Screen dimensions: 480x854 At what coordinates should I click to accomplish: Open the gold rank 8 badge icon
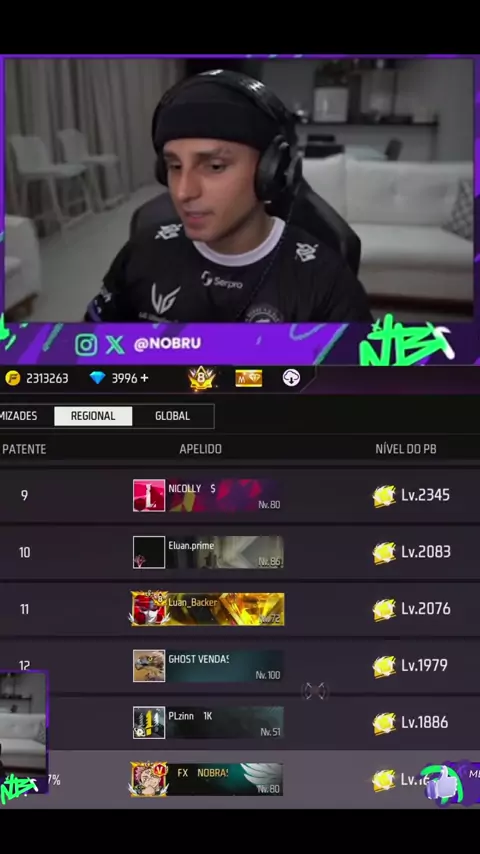point(202,378)
